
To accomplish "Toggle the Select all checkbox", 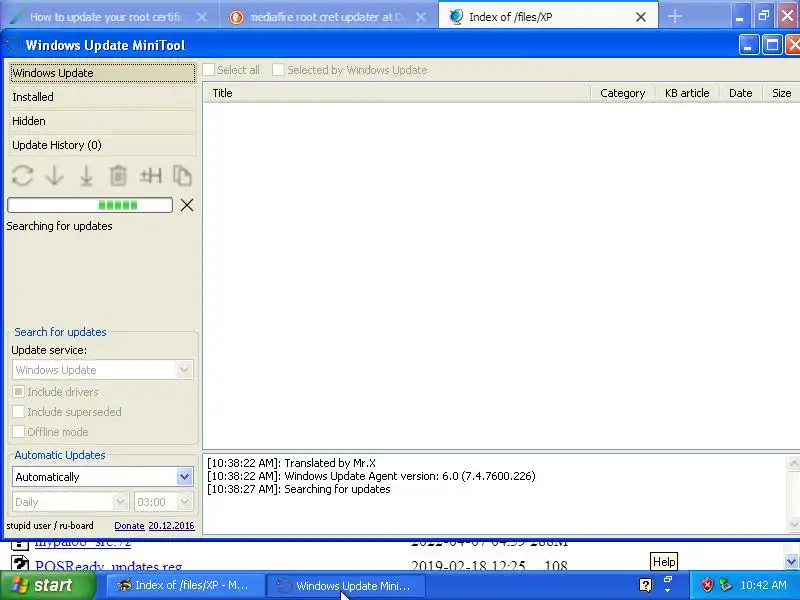I will point(209,70).
